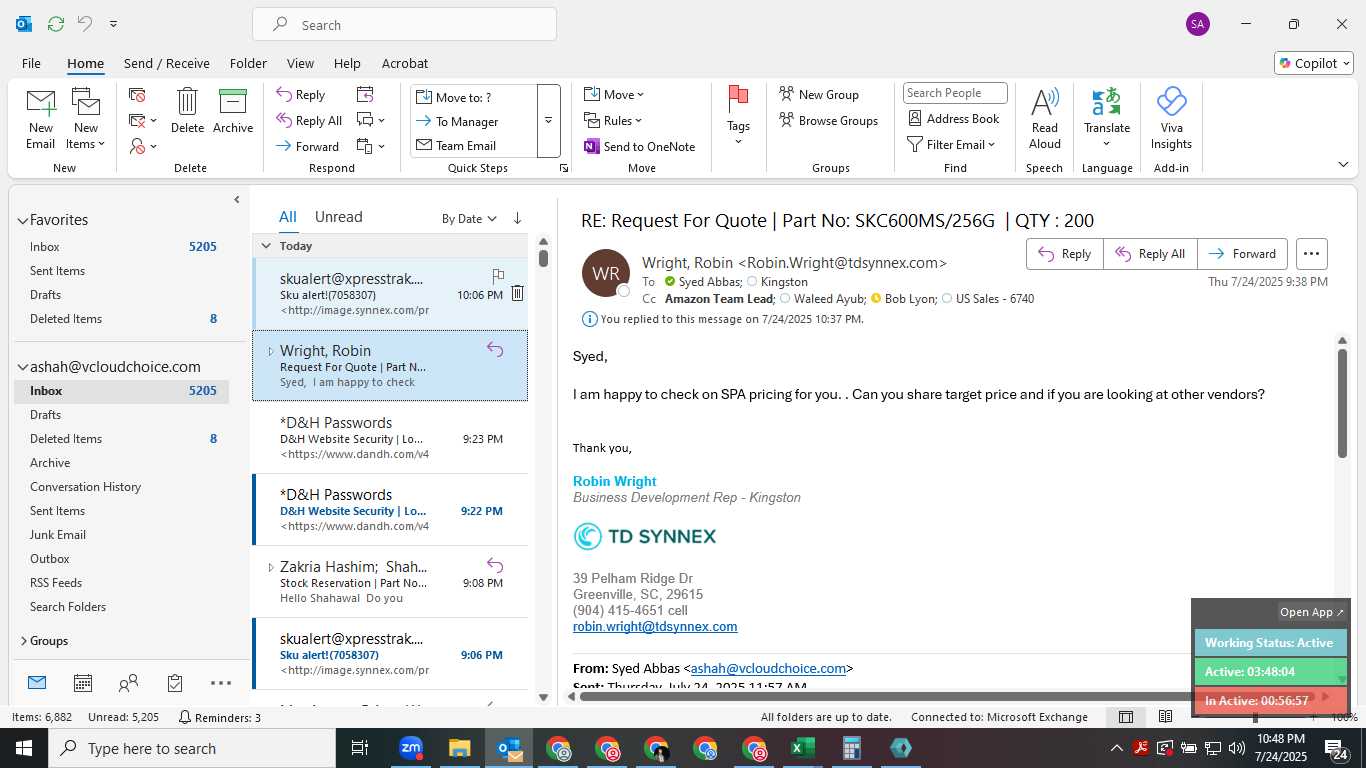
Task: Click the Delete trash icon in ribbon
Action: (x=187, y=110)
